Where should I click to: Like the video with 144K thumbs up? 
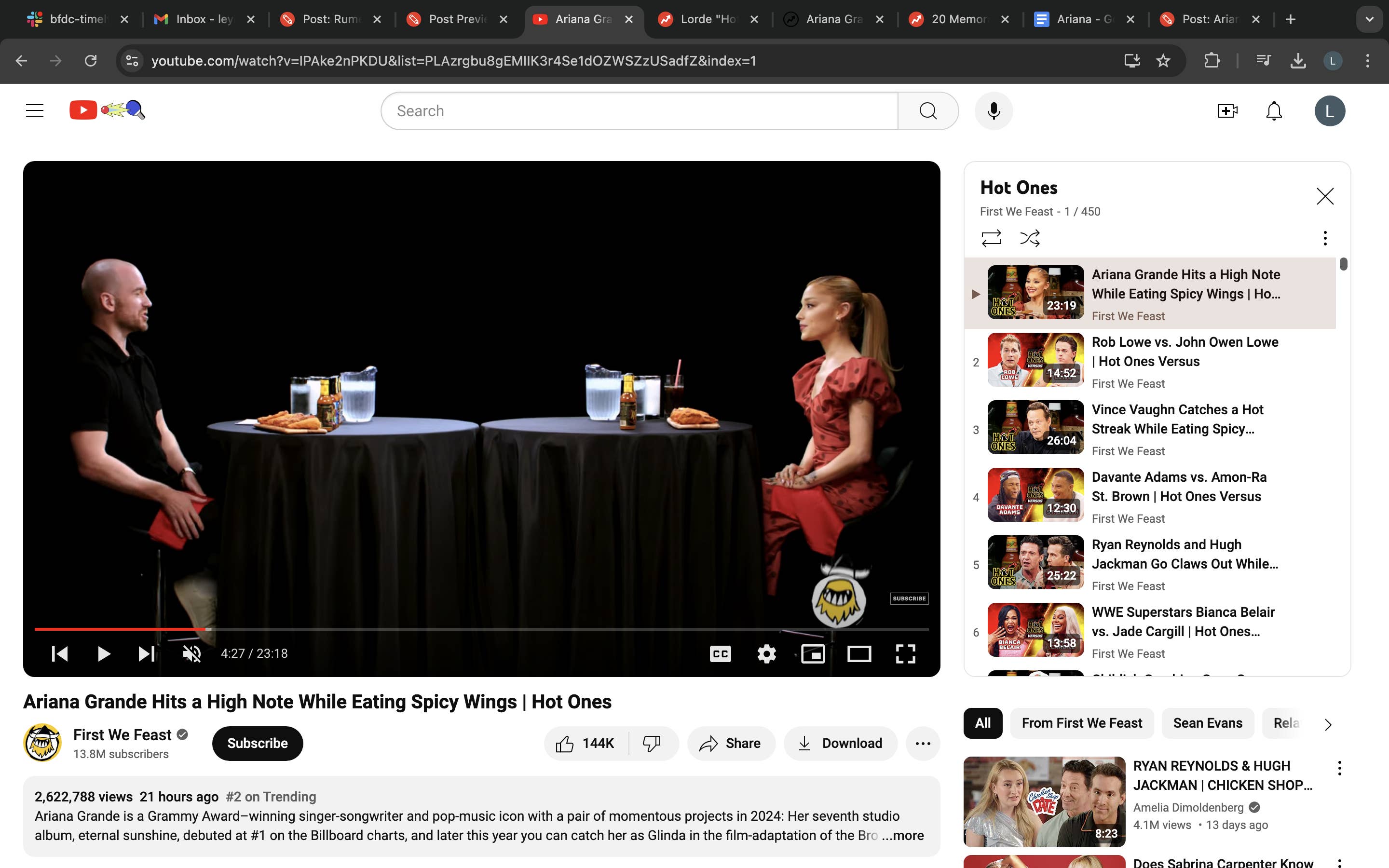pyautogui.click(x=586, y=744)
